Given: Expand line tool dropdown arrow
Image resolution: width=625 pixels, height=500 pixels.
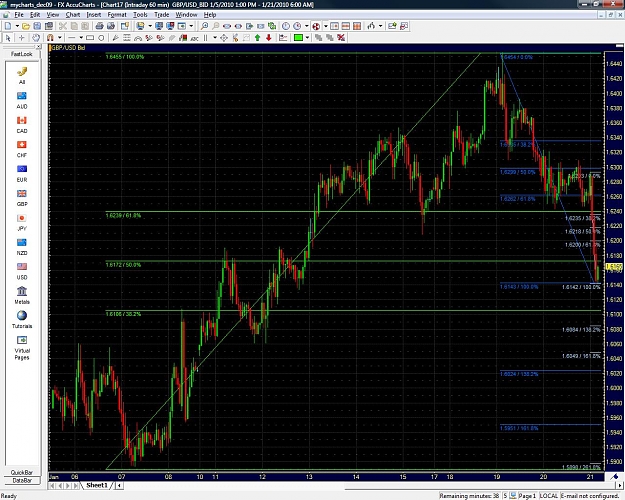Looking at the screenshot, I should [81, 37].
